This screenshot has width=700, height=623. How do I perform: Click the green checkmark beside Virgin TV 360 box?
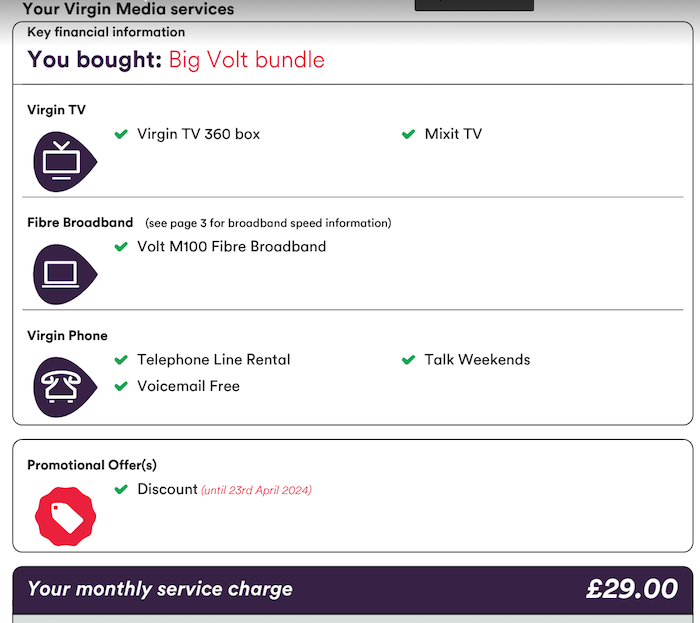(121, 134)
